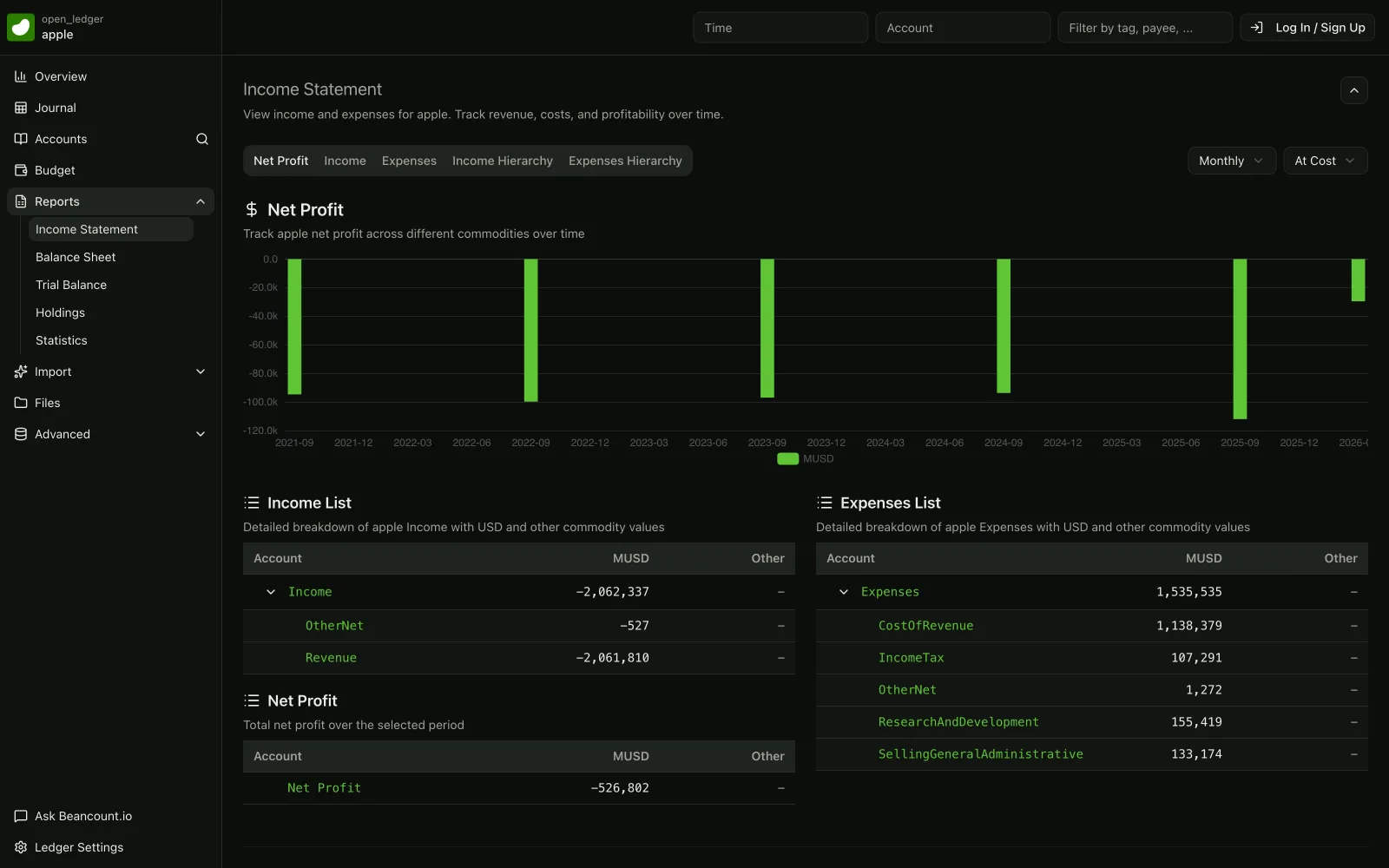Click the -2,062,337 Income total value

click(612, 592)
